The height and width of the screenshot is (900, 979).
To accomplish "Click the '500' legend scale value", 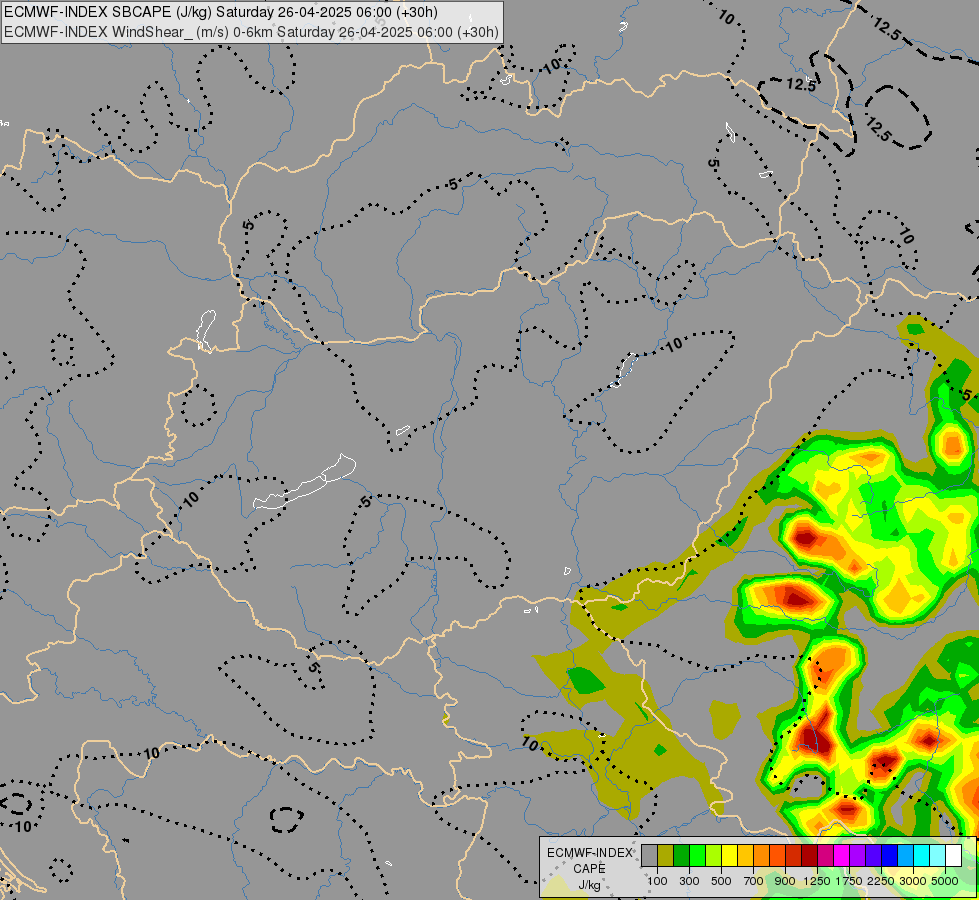I will coord(721,881).
